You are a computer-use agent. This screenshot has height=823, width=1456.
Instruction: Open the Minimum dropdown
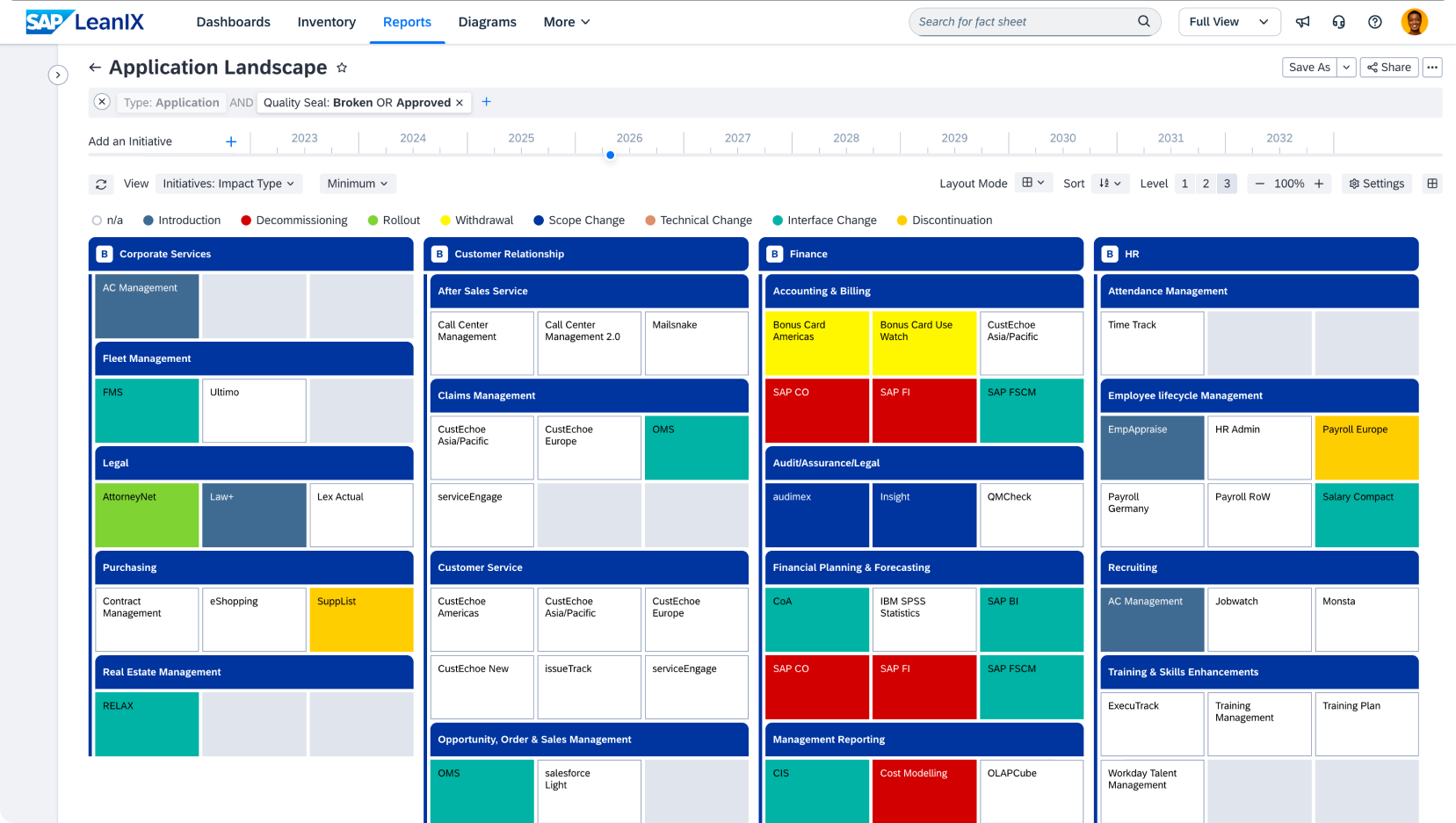(x=358, y=184)
